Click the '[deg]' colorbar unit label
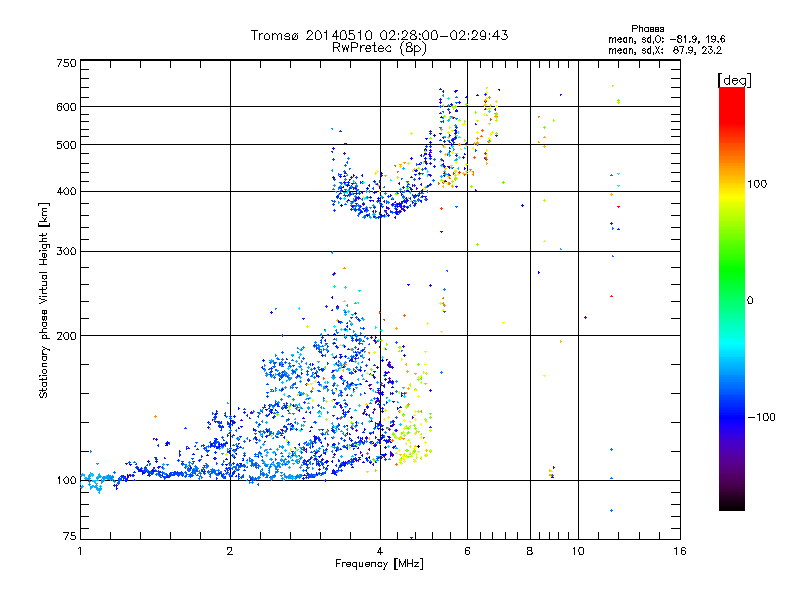The height and width of the screenshot is (600, 800). click(x=734, y=80)
